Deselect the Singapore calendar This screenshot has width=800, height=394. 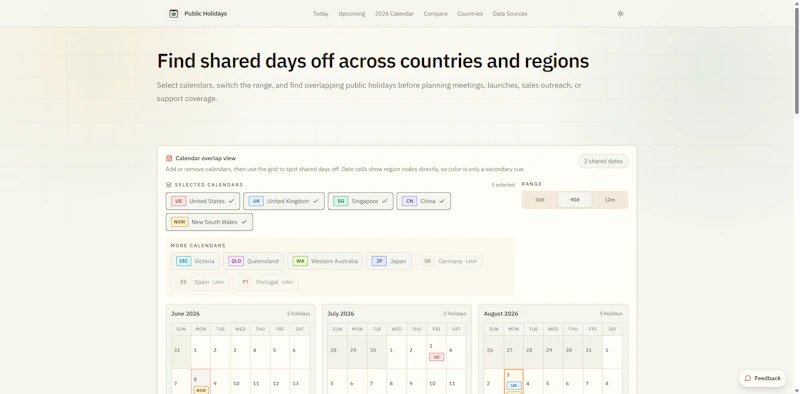(361, 201)
